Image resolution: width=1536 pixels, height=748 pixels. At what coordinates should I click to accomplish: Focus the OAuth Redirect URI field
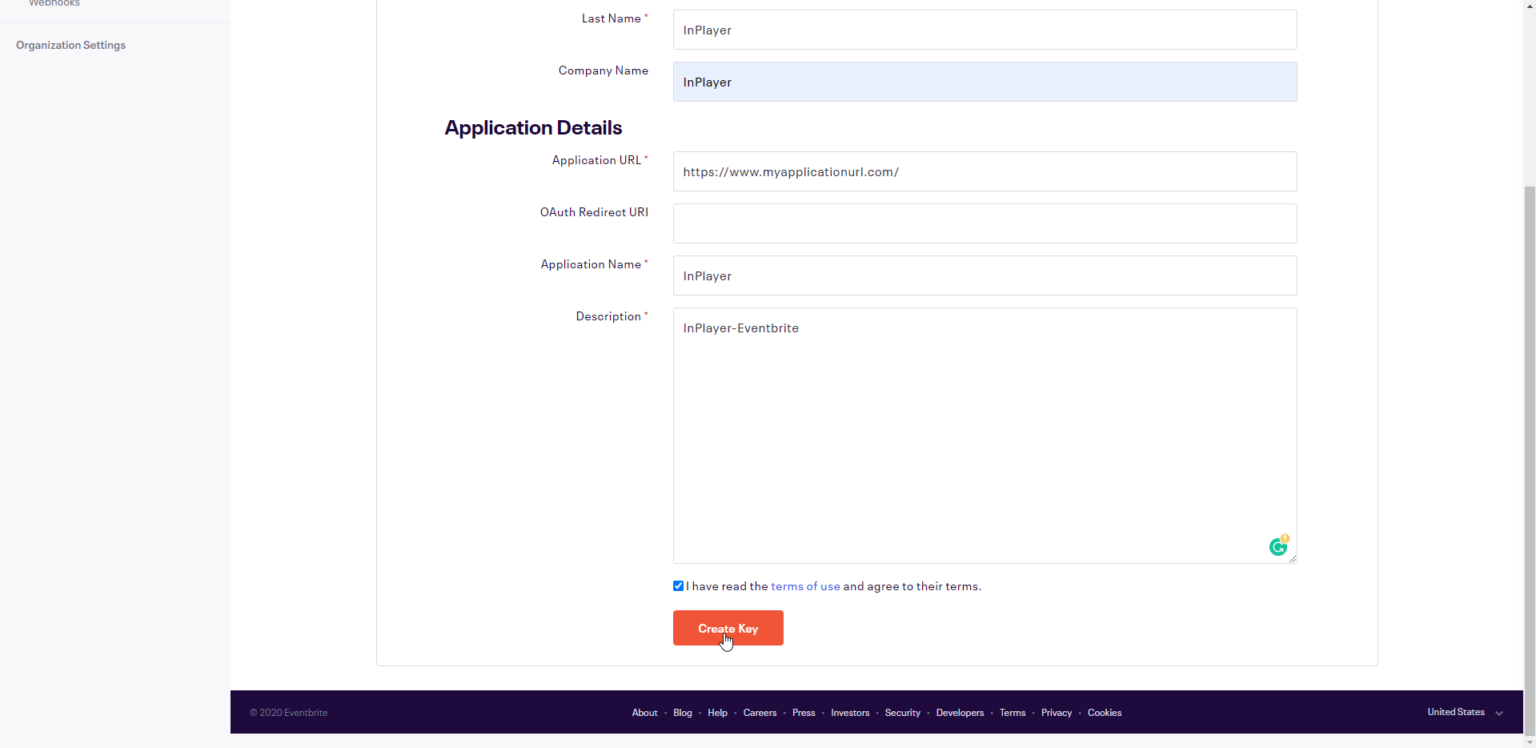[x=984, y=223]
